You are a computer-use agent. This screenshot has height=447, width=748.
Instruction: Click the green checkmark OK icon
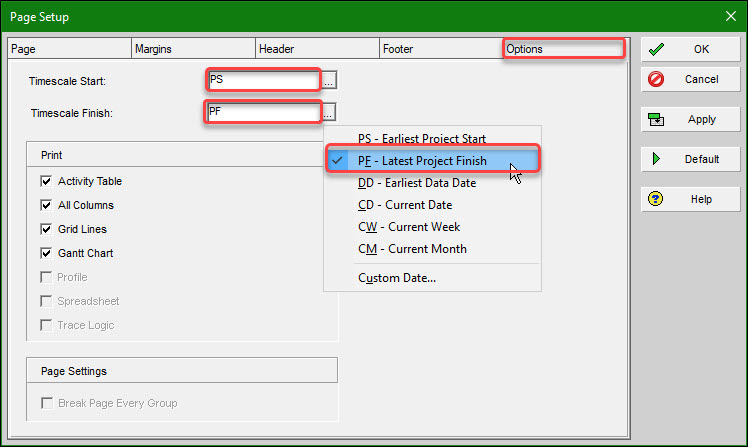tap(657, 49)
